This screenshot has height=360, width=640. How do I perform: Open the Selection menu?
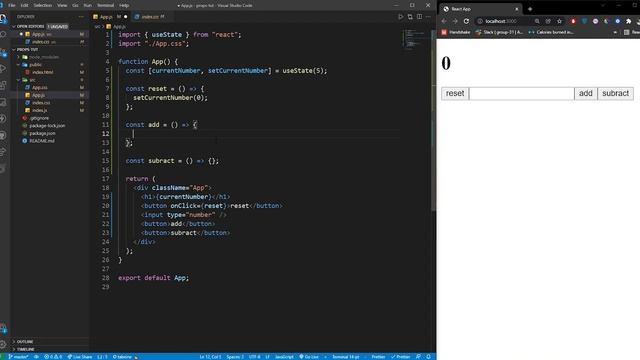coord(43,5)
